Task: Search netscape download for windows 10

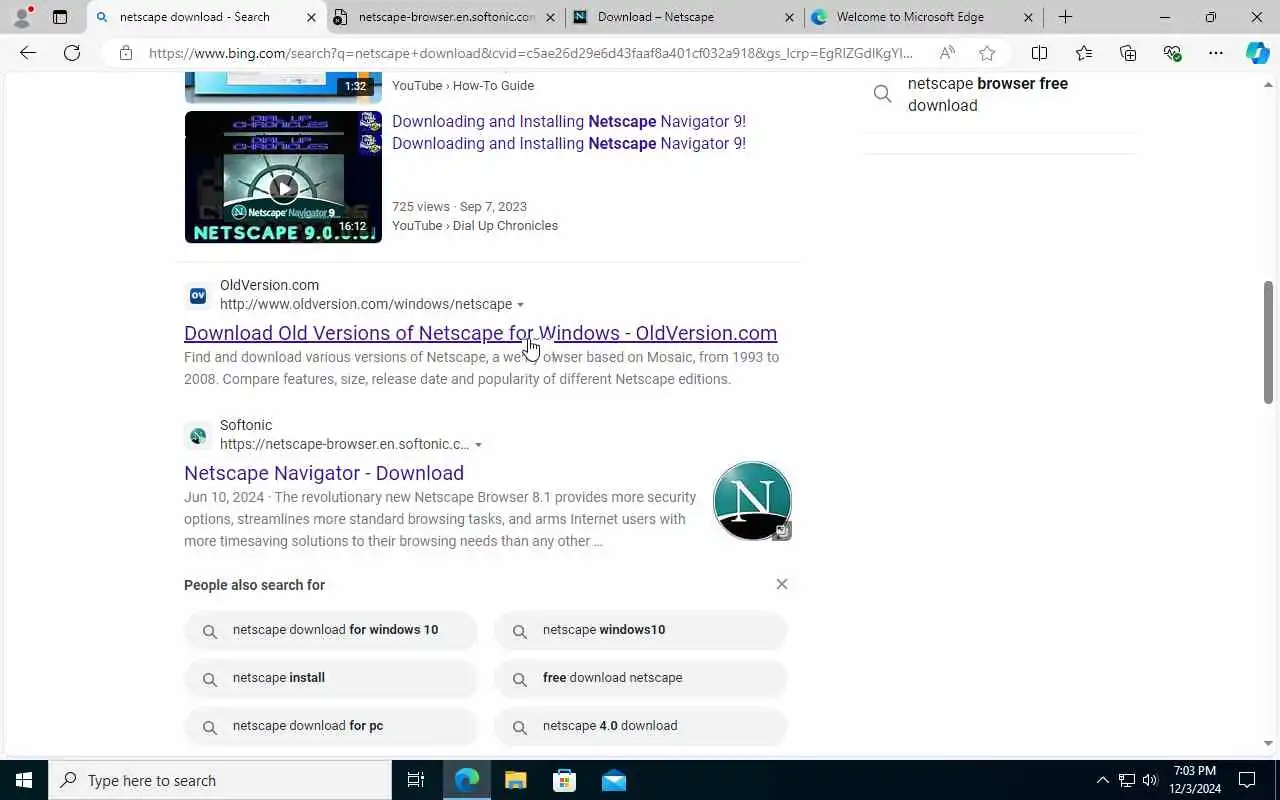Action: (331, 631)
